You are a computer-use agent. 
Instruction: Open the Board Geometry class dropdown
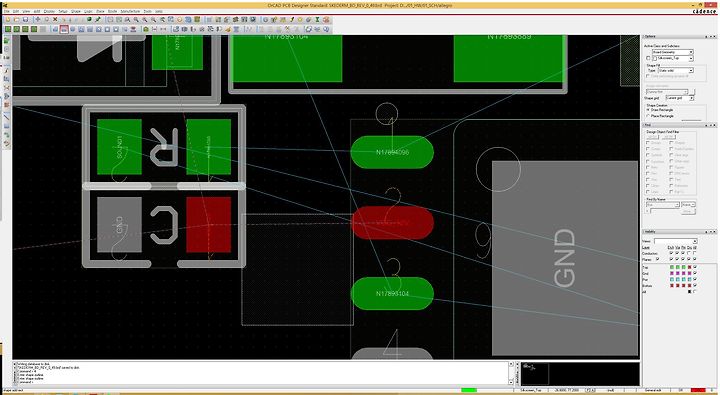(673, 52)
